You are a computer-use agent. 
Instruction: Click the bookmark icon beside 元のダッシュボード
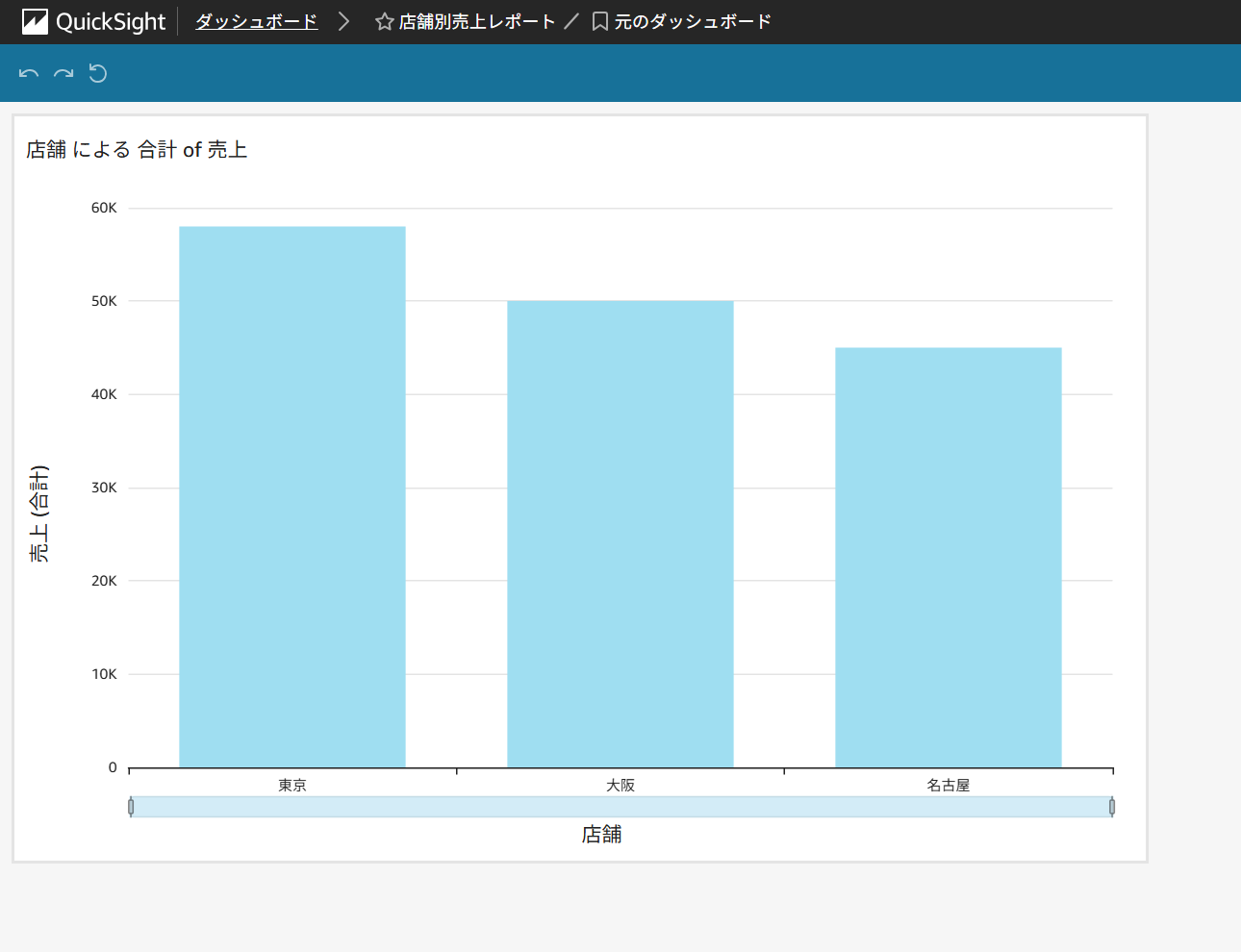(x=599, y=21)
